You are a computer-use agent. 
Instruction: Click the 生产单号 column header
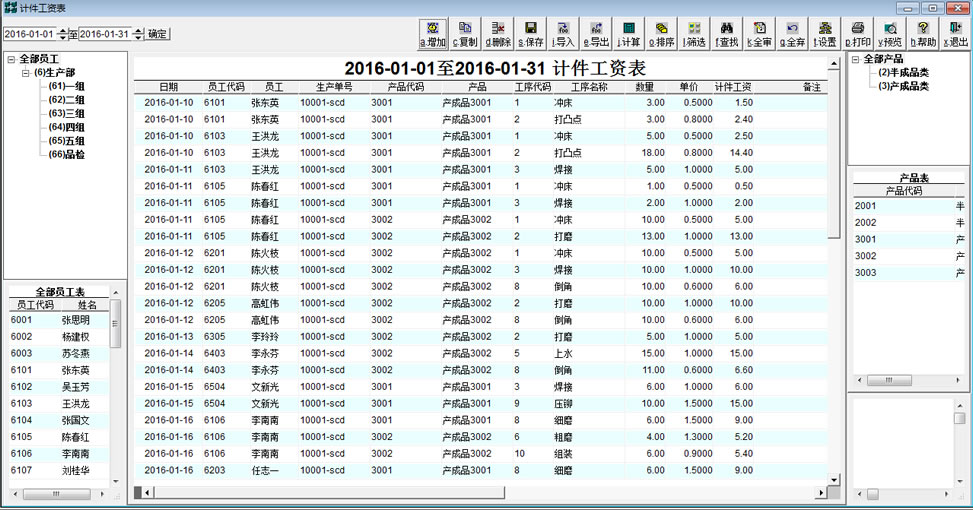(x=334, y=87)
